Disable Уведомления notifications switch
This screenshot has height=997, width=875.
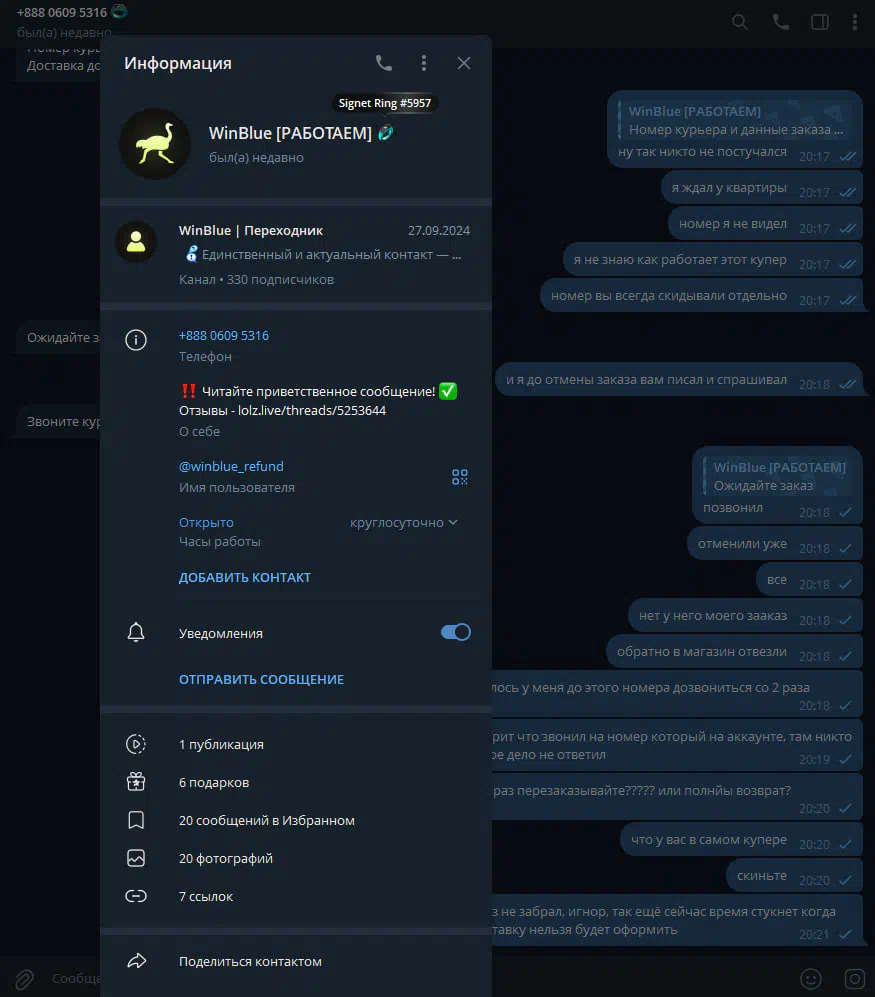pyautogui.click(x=455, y=632)
